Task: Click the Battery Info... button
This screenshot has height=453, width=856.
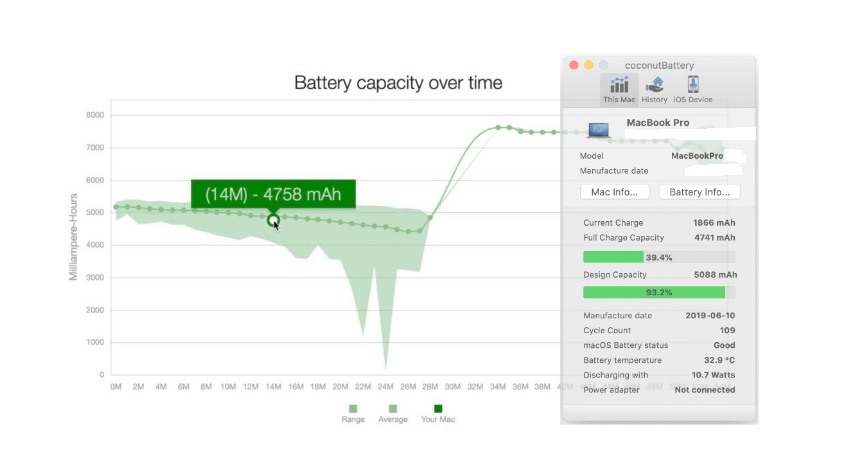Action: pyautogui.click(x=699, y=192)
